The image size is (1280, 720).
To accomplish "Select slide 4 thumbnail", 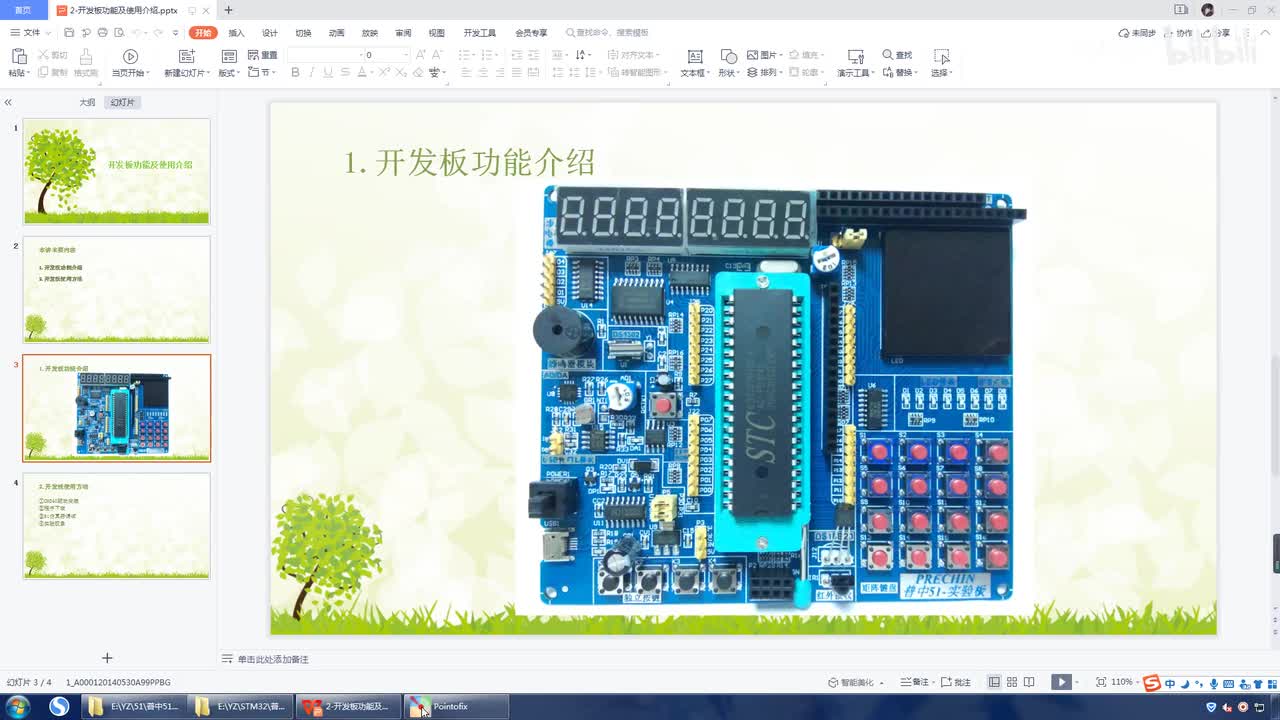I will tap(117, 526).
